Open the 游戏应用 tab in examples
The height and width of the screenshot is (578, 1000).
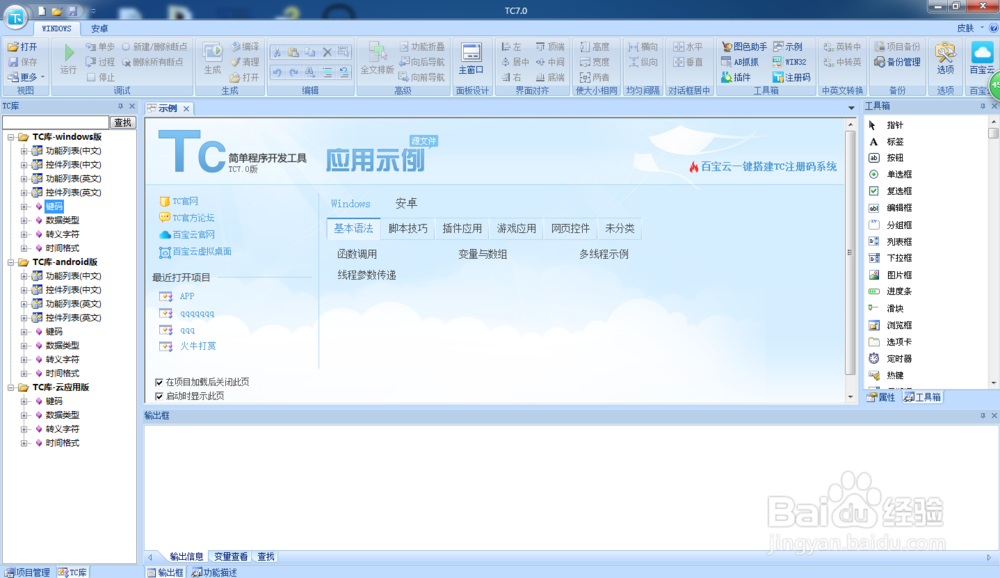coord(516,228)
